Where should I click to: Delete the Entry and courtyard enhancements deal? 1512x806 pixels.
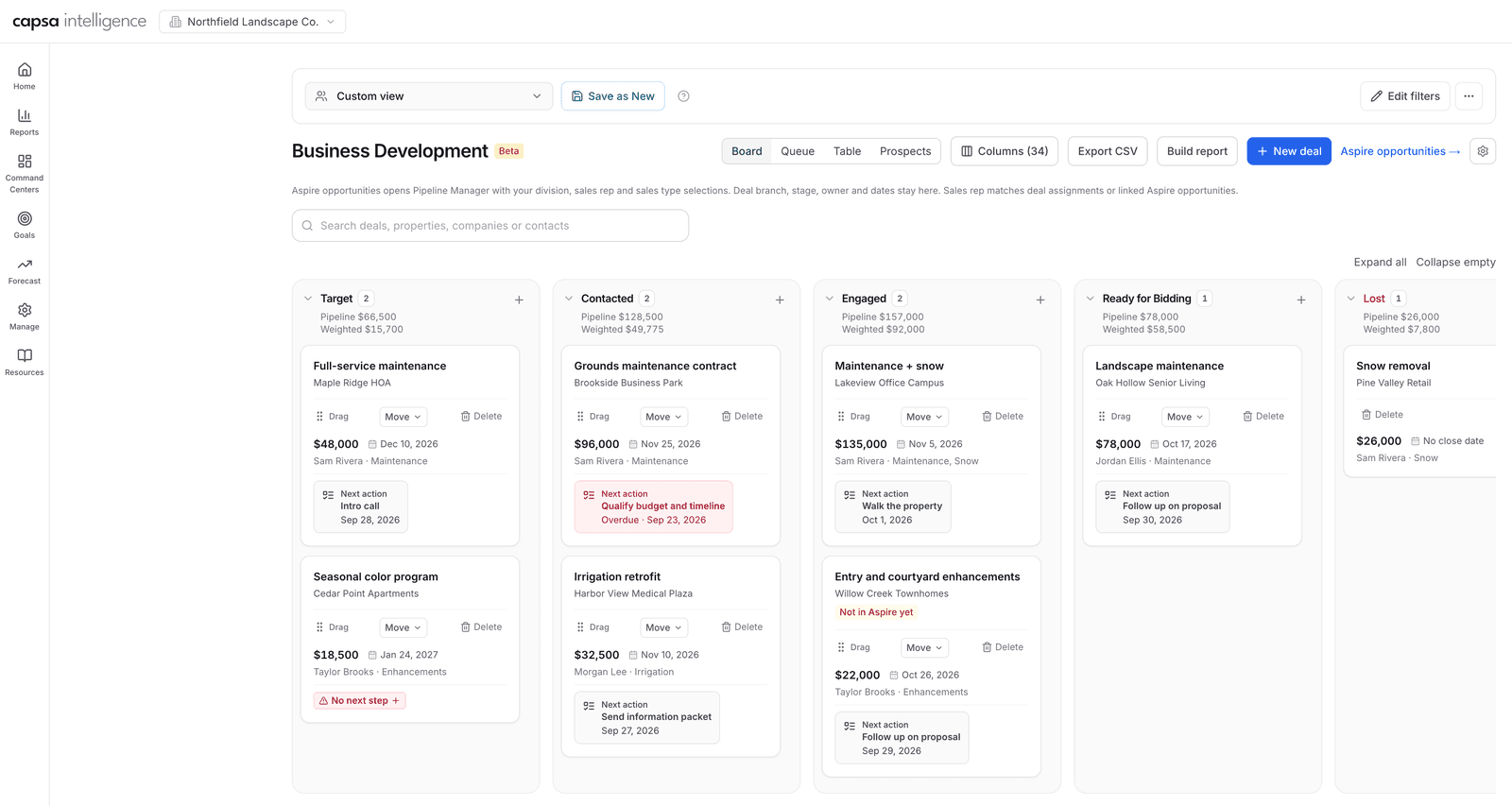pos(1003,647)
